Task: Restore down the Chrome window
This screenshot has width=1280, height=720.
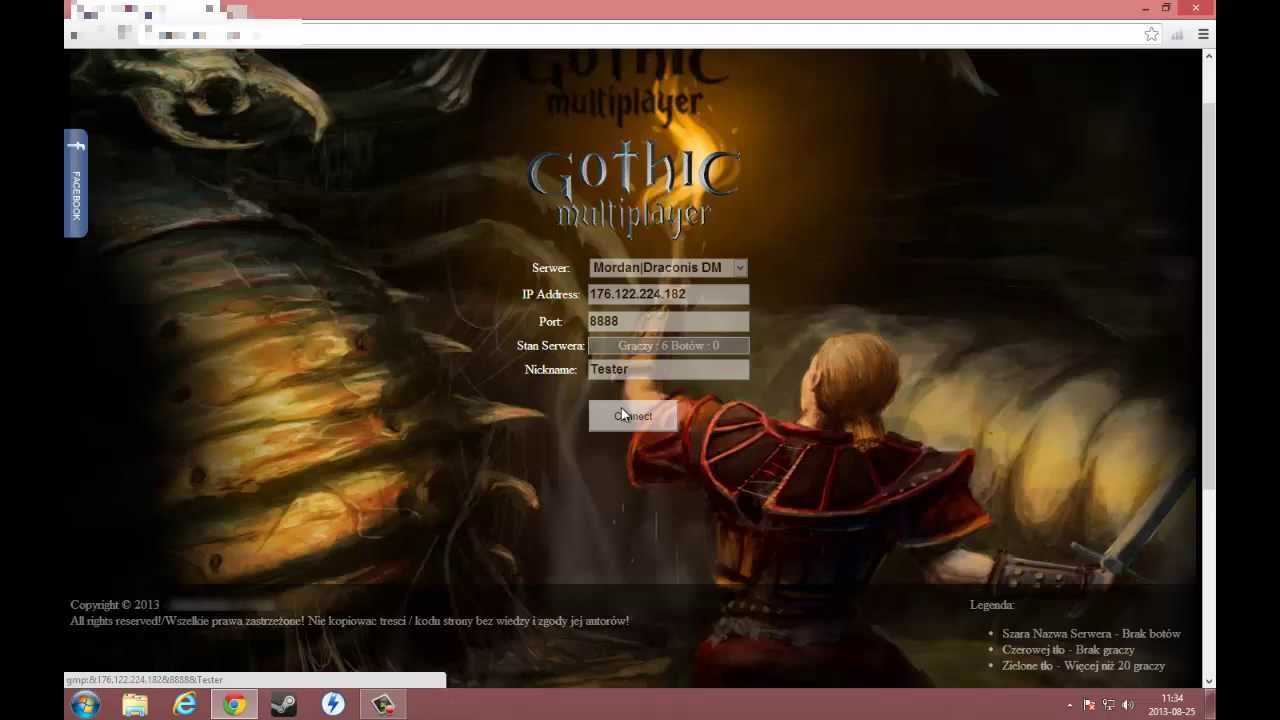Action: tap(1166, 8)
